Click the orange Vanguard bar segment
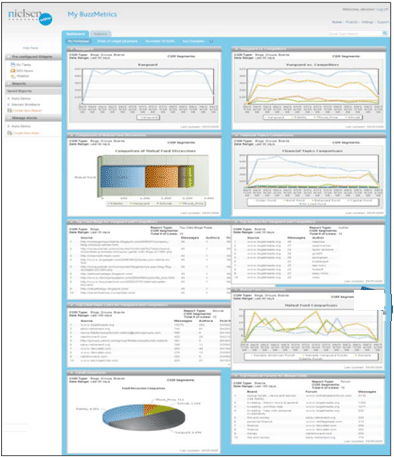 (x=162, y=177)
